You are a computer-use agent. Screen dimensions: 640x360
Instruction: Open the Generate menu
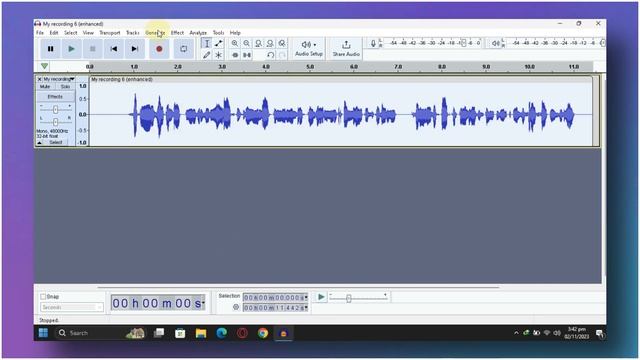point(155,33)
